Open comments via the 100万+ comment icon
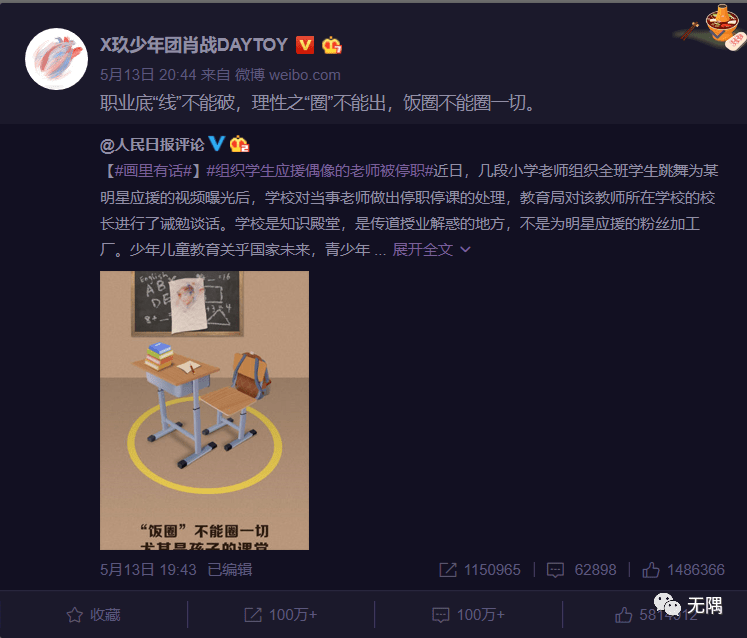 tap(468, 615)
